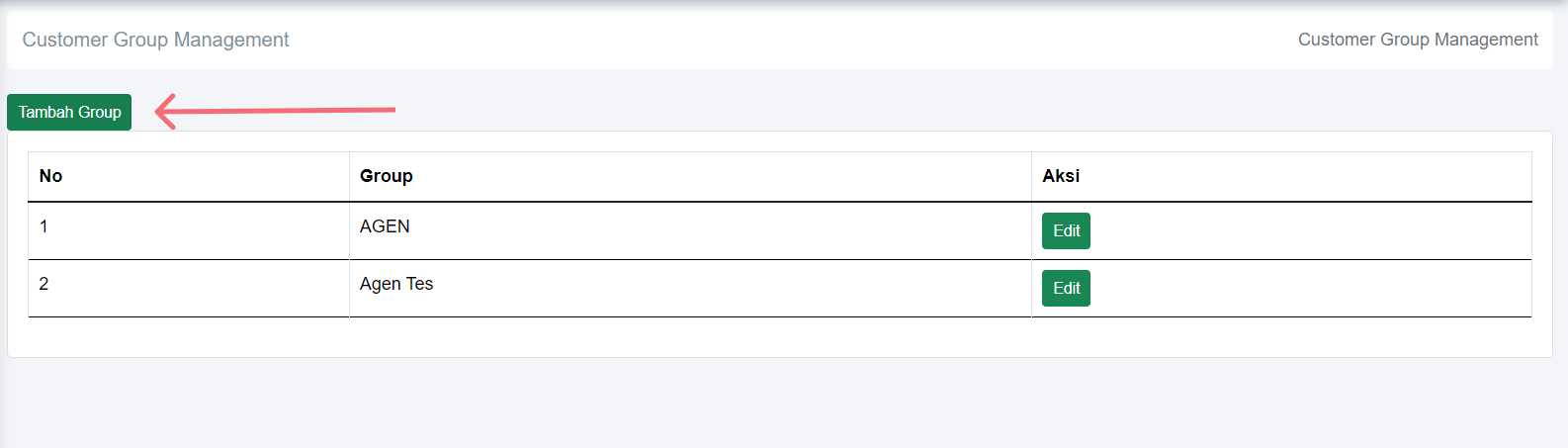Click the Aksi column header
This screenshot has width=1568, height=448.
(x=1060, y=176)
